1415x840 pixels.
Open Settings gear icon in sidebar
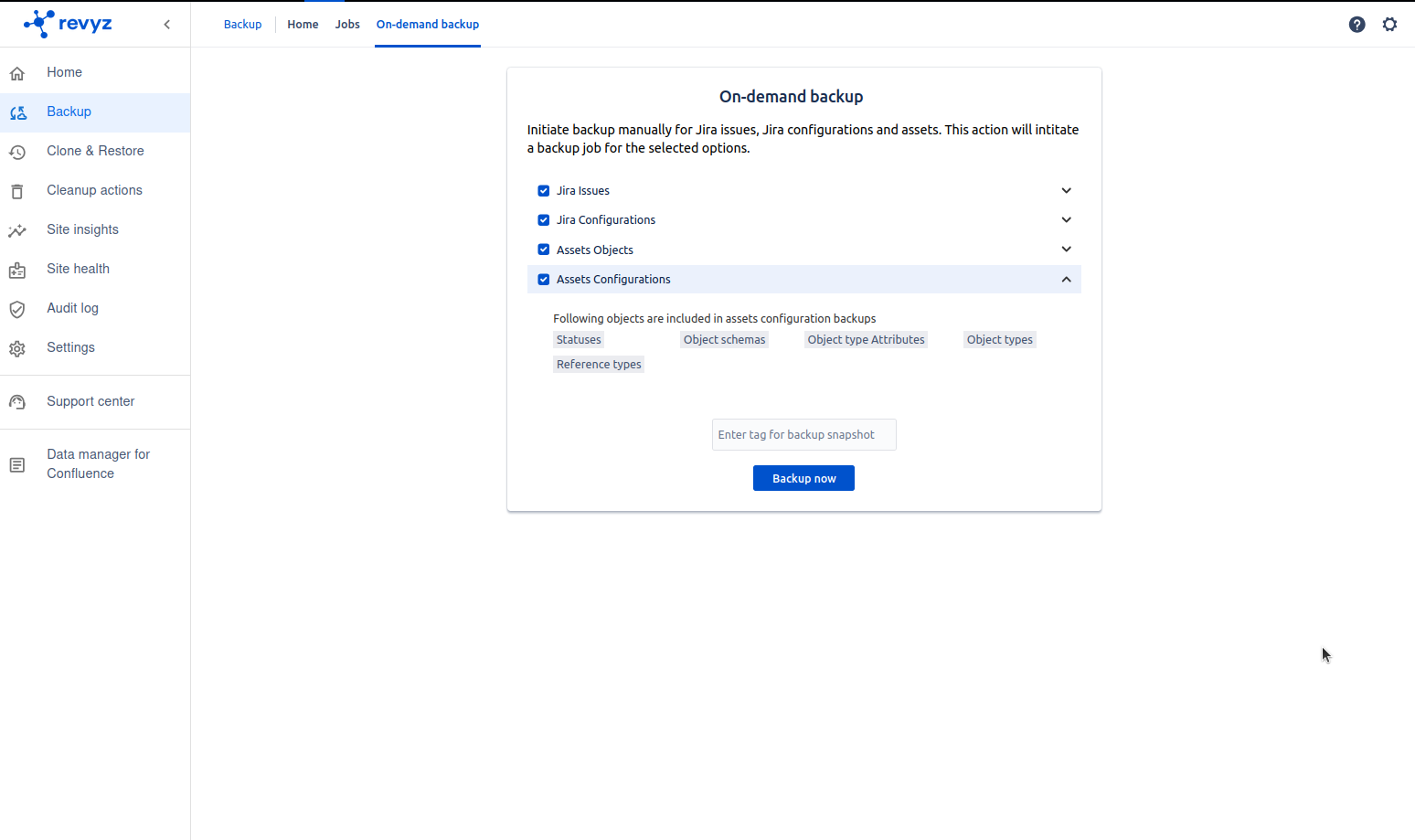tap(17, 348)
